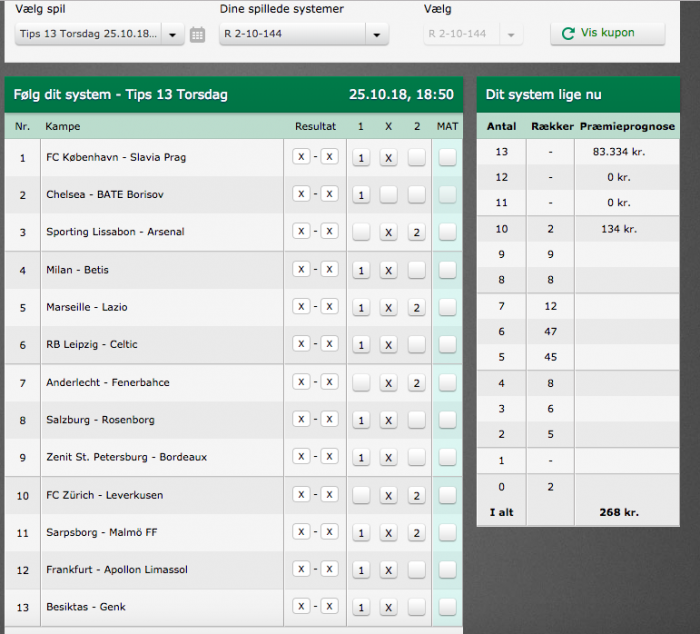Toggle 1 for Chelsea - BATE Borisov
This screenshot has height=634, width=700.
click(x=361, y=195)
